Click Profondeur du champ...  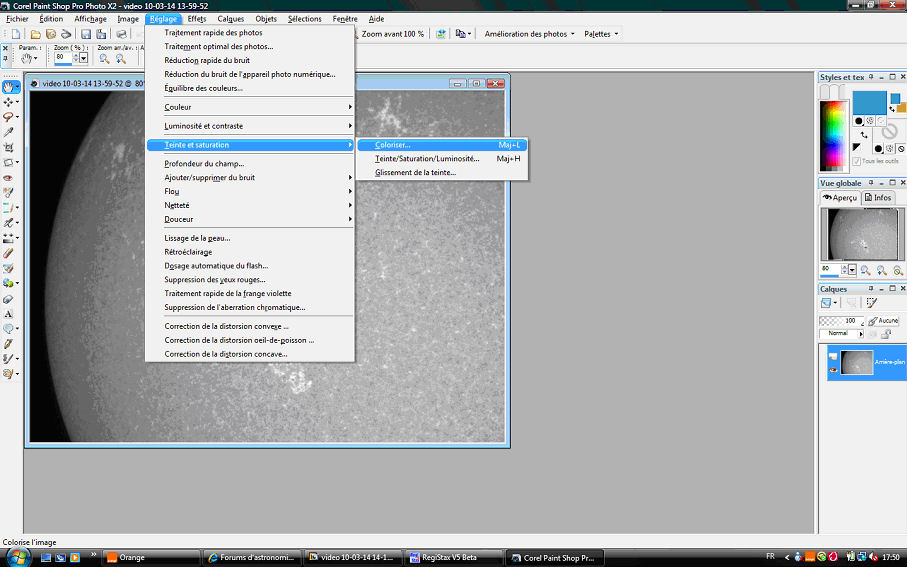(204, 164)
